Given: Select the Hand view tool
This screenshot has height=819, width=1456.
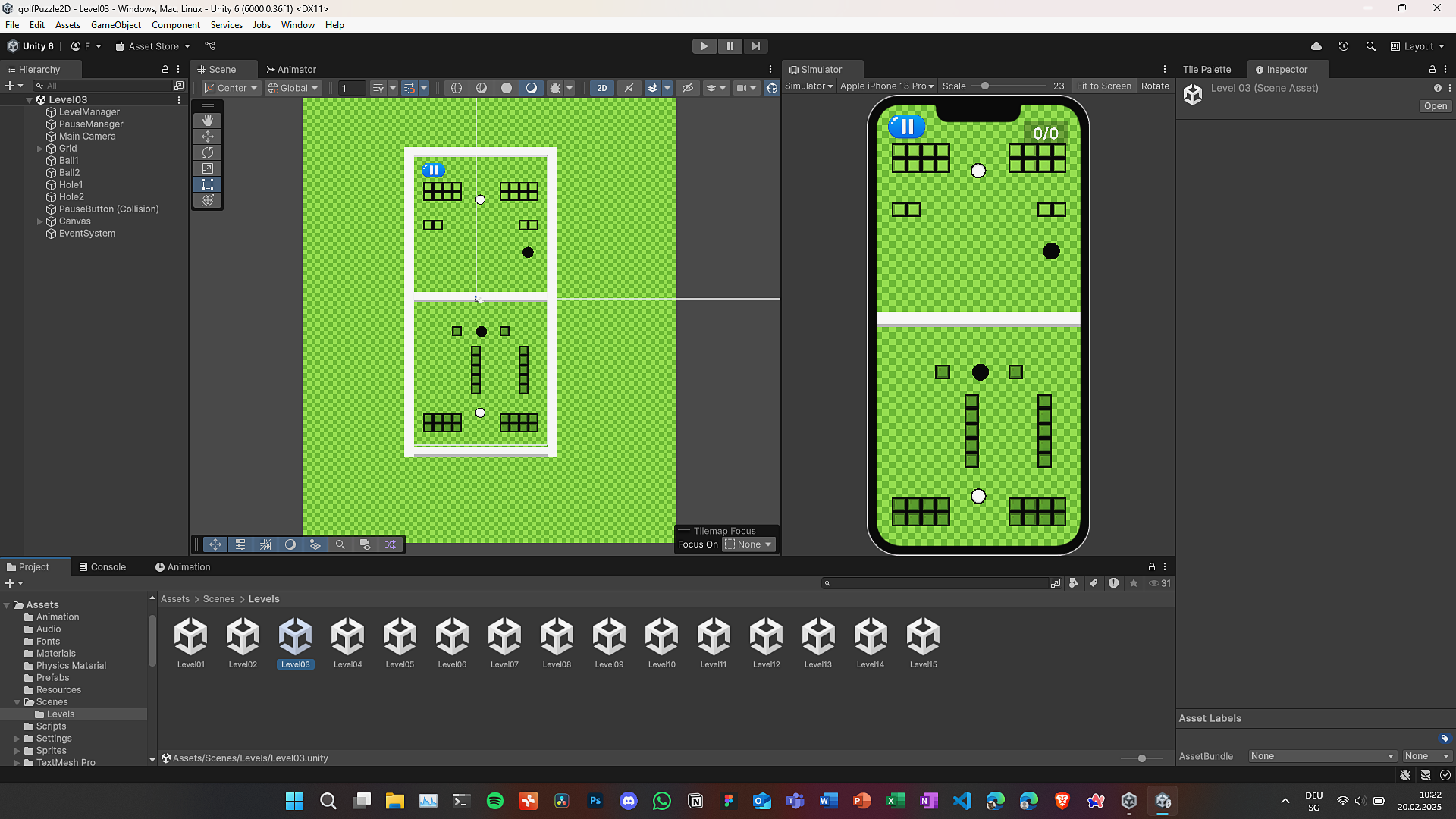Looking at the screenshot, I should click(x=207, y=121).
